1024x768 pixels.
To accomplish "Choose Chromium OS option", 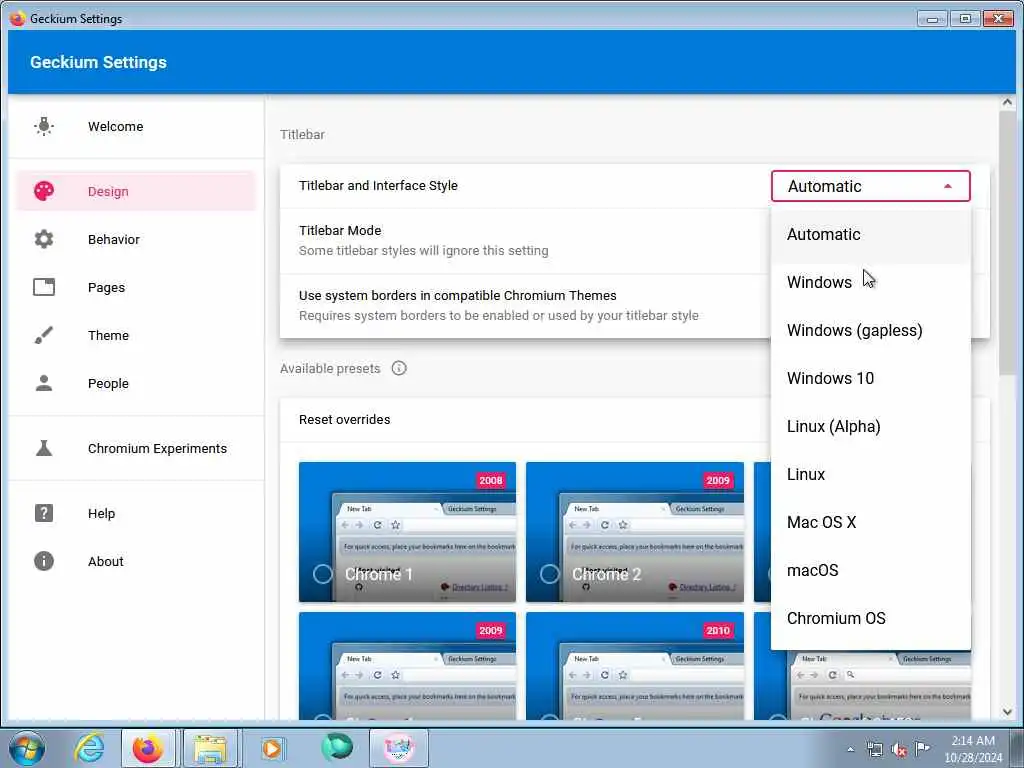I will pos(871,618).
